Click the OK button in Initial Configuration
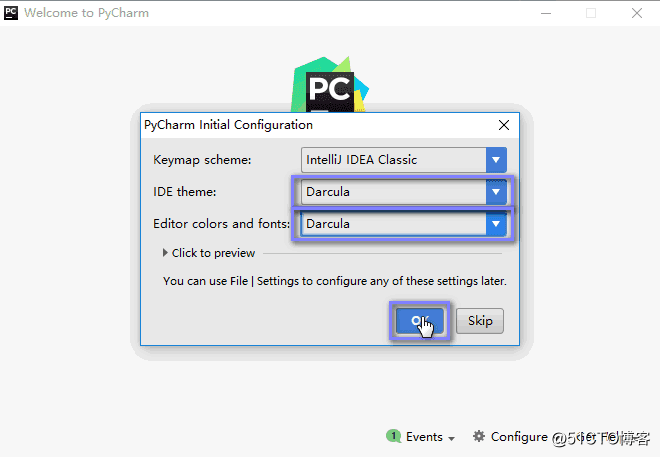Image resolution: width=660 pixels, height=457 pixels. [x=420, y=321]
